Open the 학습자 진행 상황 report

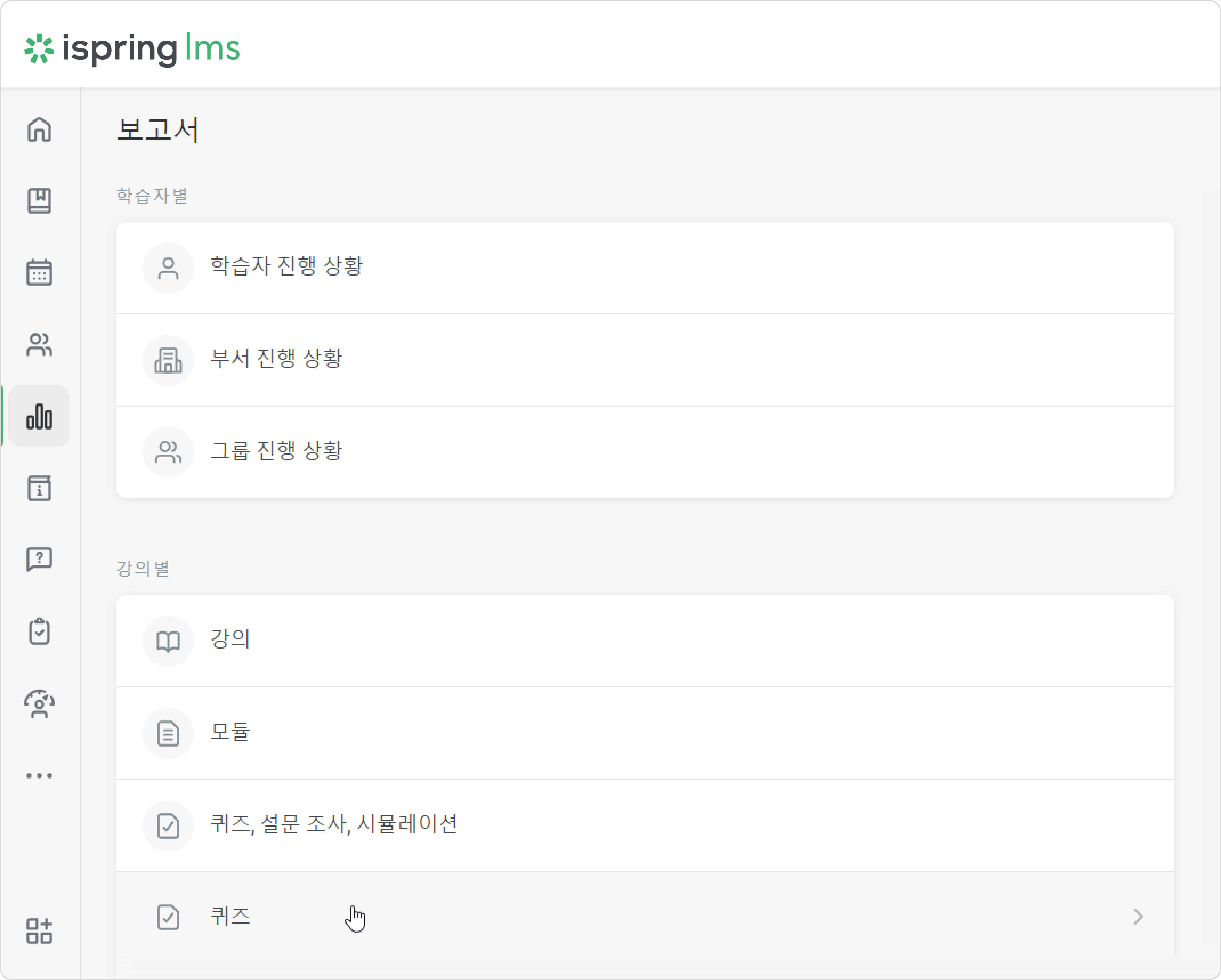[645, 268]
